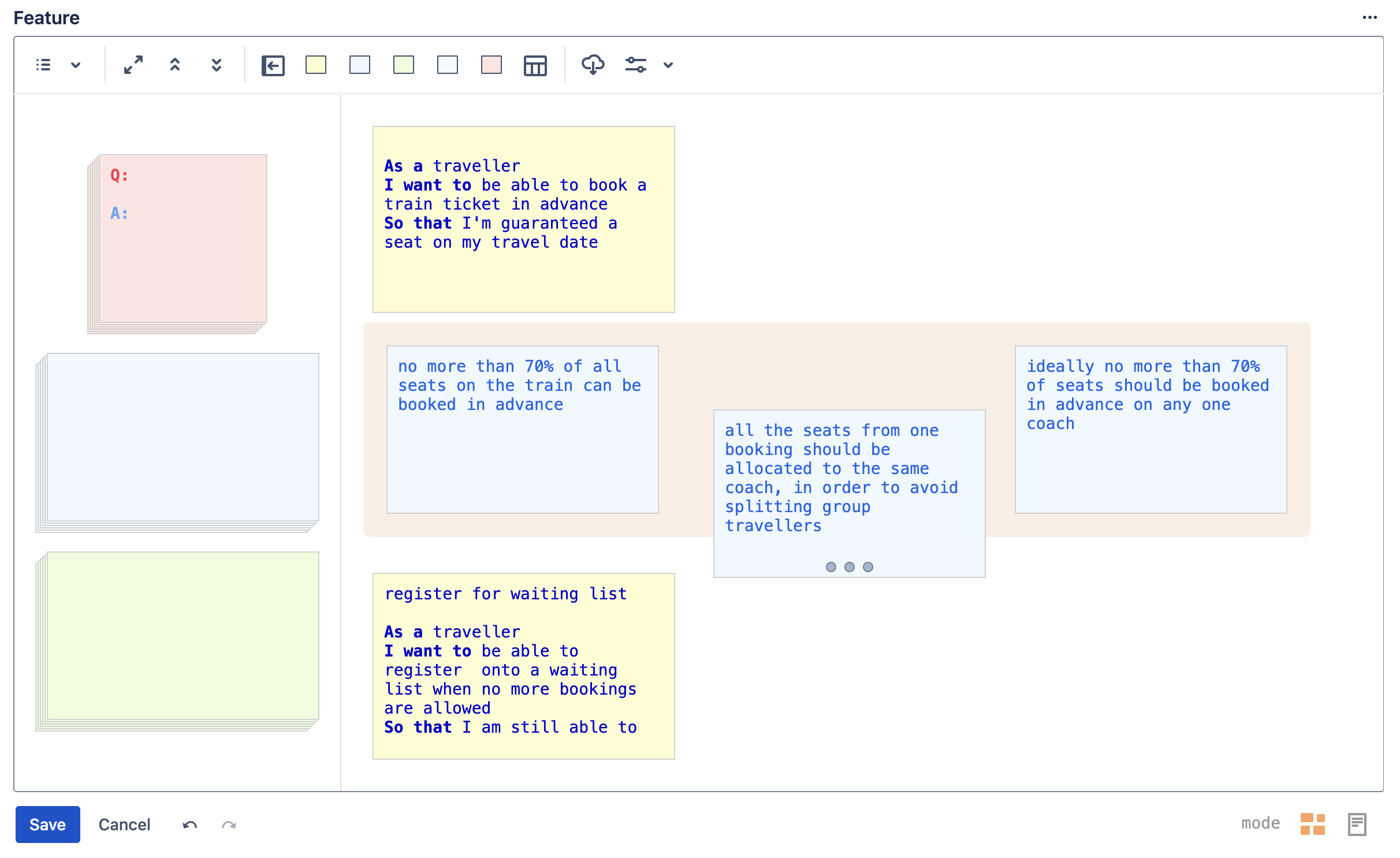The width and height of the screenshot is (1400, 858).
Task: Click the cloud download icon
Action: click(593, 65)
